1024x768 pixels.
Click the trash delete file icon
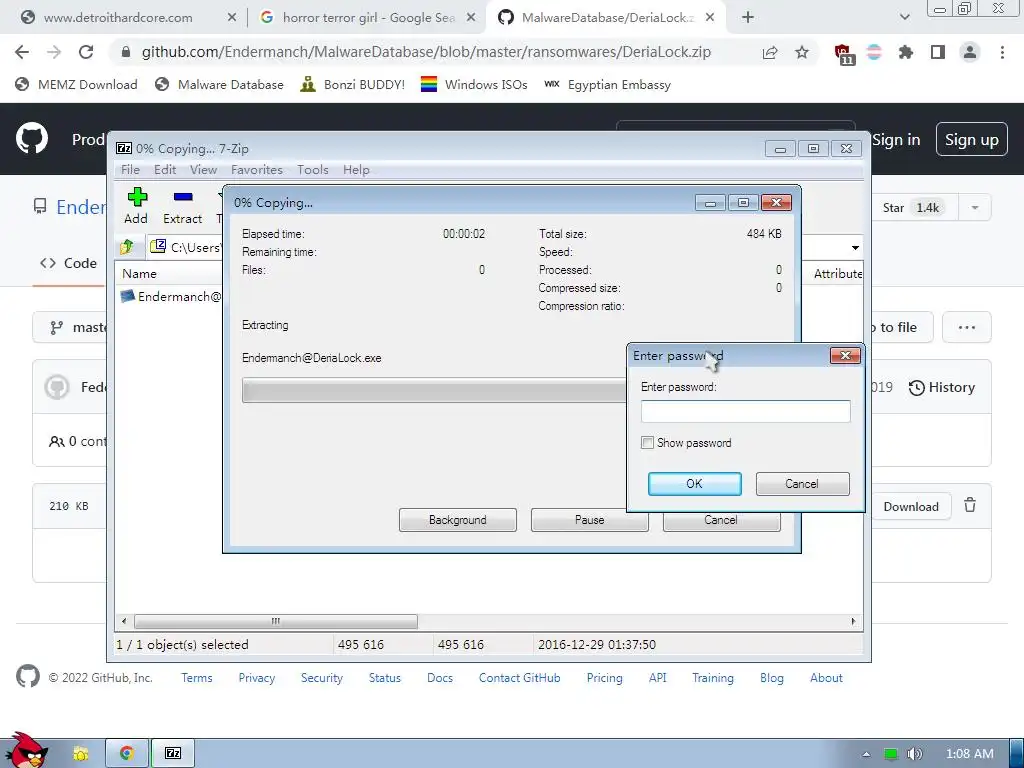point(970,505)
